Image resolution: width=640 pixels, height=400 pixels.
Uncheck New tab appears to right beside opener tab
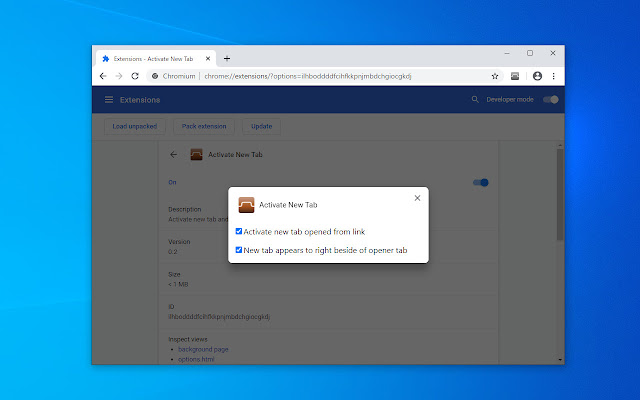pos(239,250)
